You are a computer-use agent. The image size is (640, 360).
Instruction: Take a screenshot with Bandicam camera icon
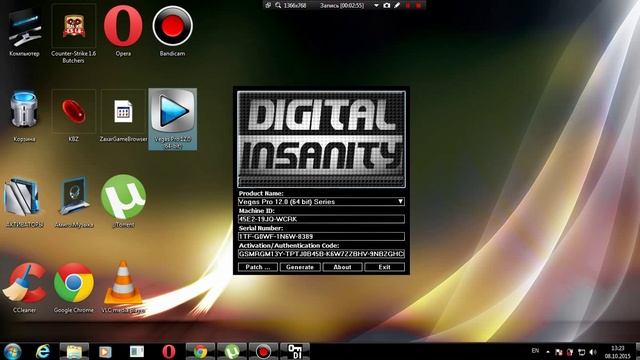(x=387, y=5)
